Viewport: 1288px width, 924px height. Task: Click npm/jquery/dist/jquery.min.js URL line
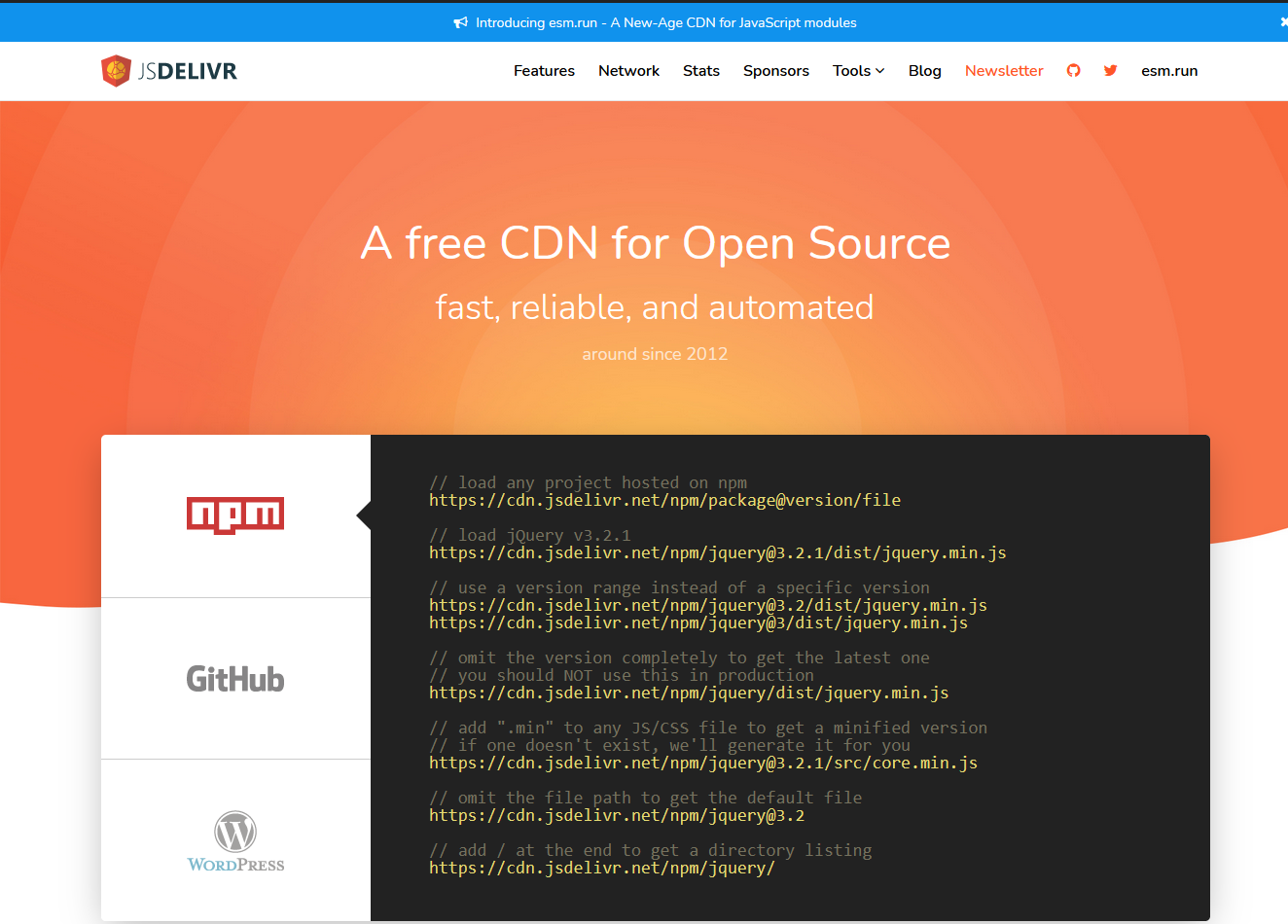click(x=689, y=693)
